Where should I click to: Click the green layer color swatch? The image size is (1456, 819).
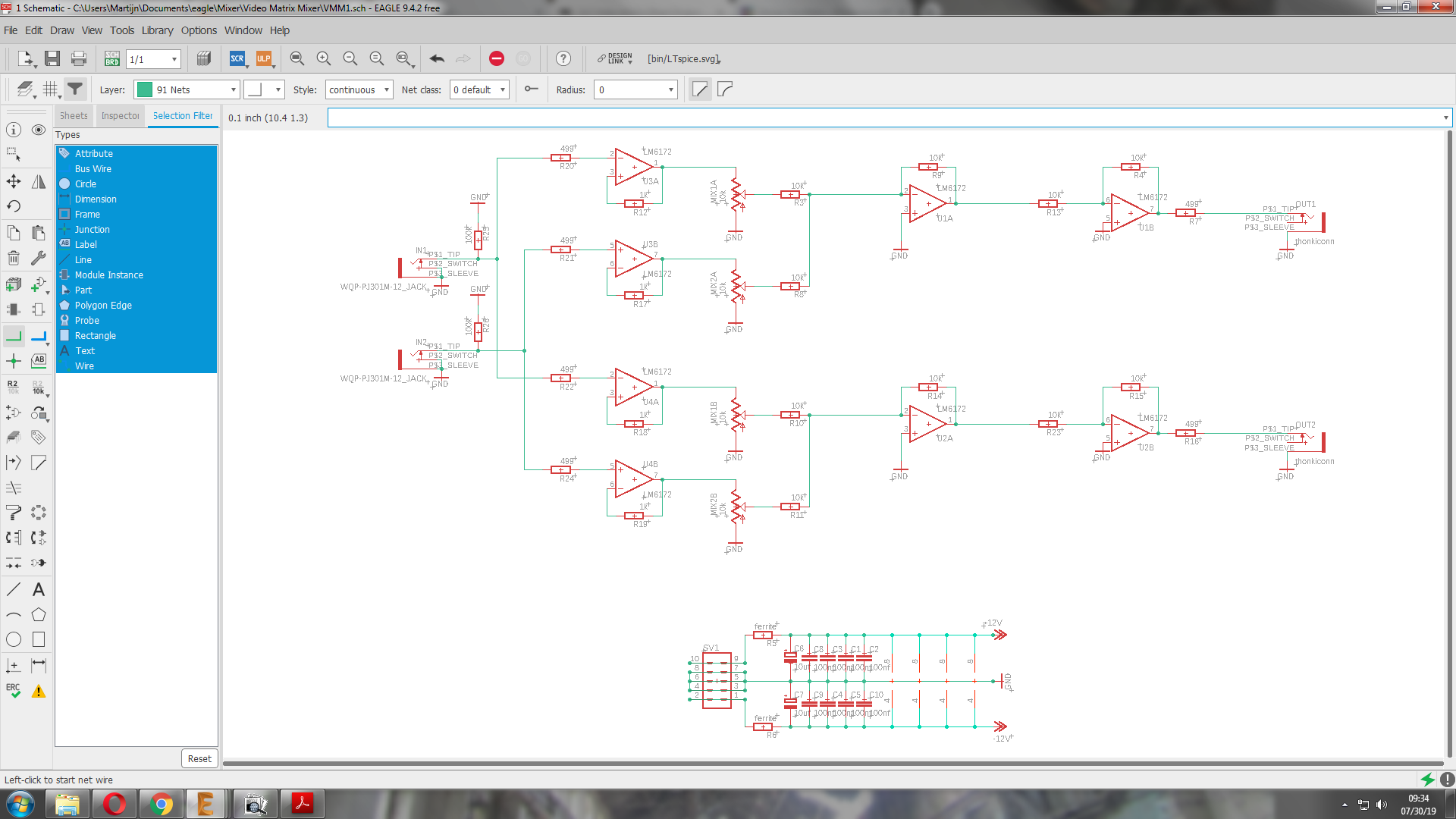[x=145, y=89]
